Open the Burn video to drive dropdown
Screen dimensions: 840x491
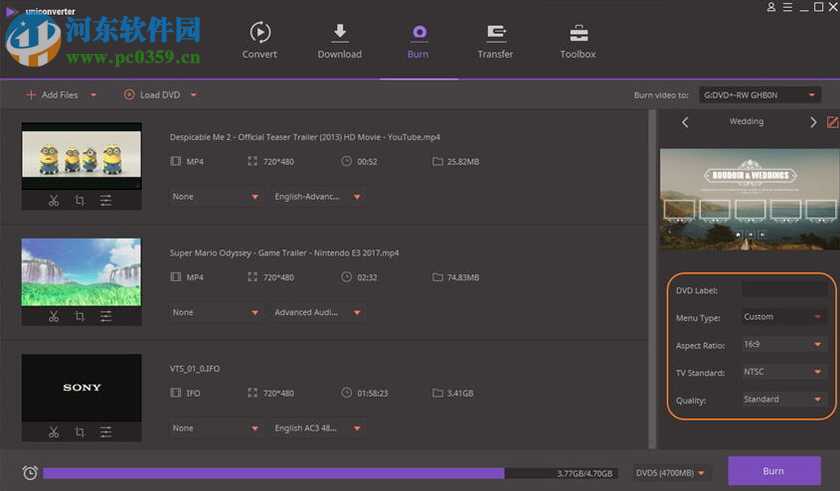click(760, 95)
